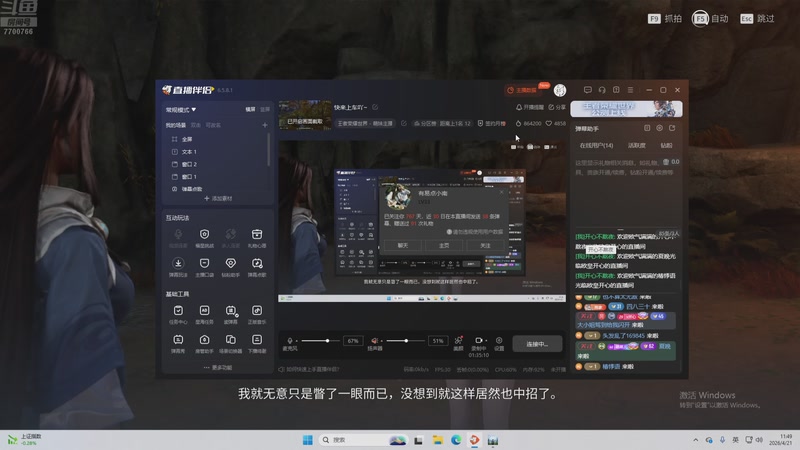
Task: Click the 连接中... button
Action: 537,344
